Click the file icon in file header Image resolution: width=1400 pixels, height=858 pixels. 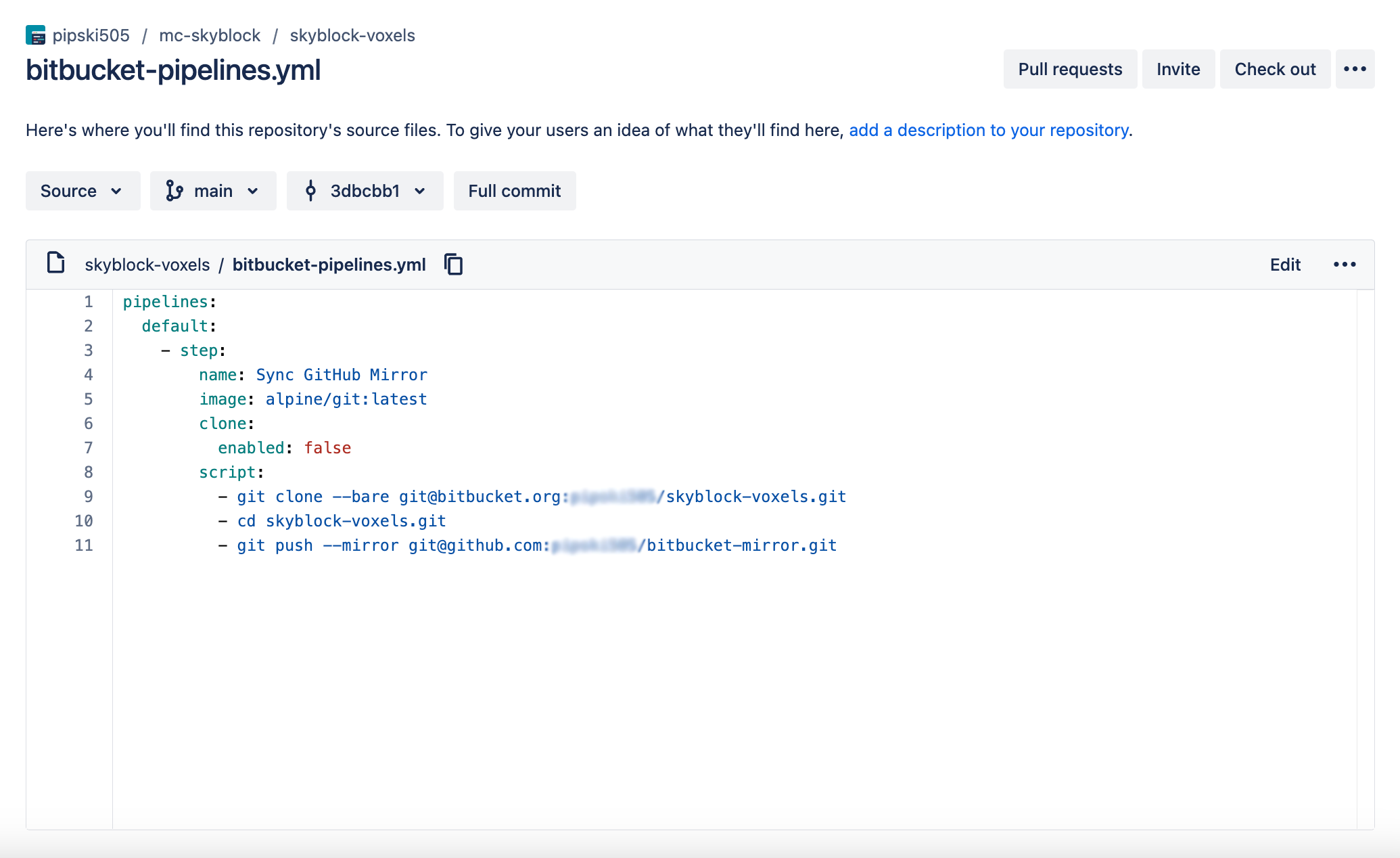(x=55, y=263)
